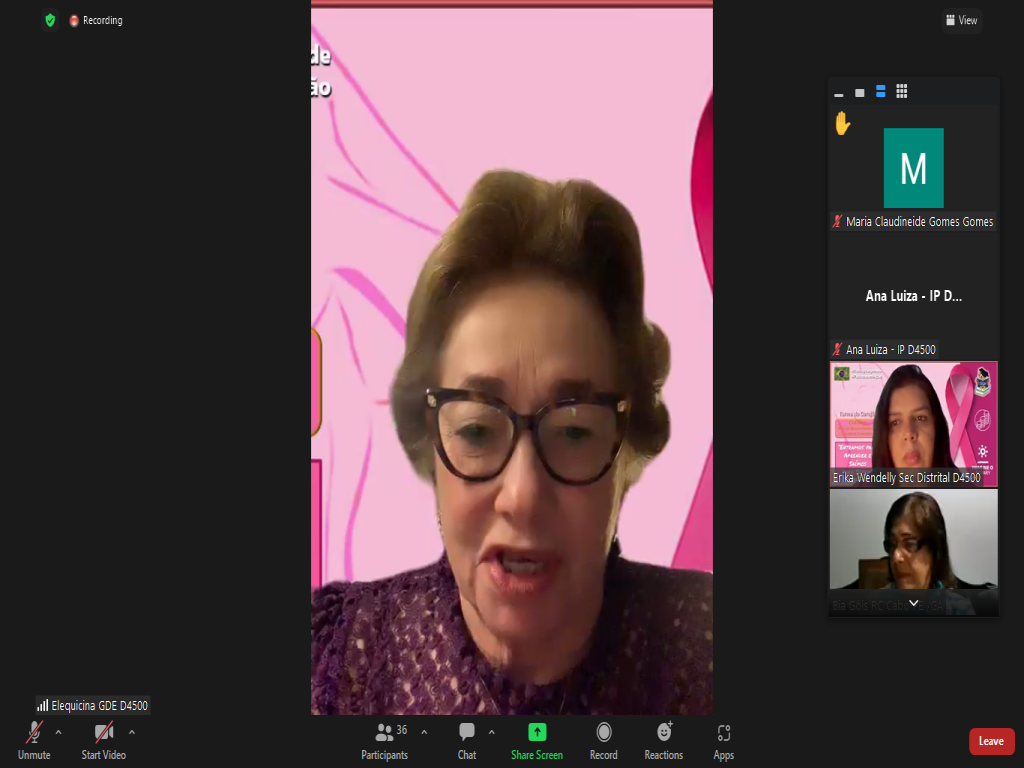The width and height of the screenshot is (1024, 768).
Task: Expand the Chat options caret
Action: point(491,732)
